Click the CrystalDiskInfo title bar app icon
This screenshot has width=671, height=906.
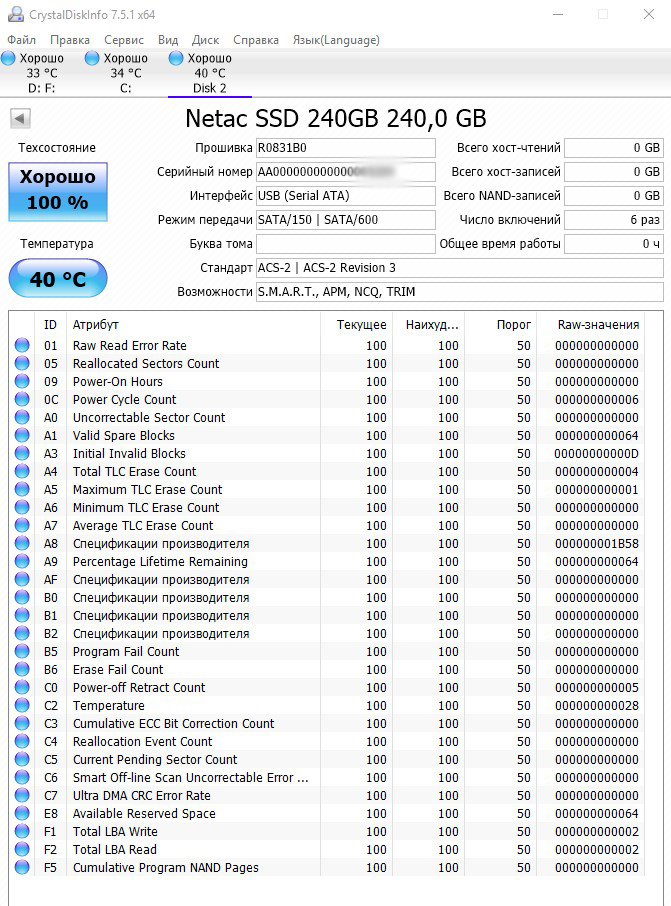[x=16, y=14]
